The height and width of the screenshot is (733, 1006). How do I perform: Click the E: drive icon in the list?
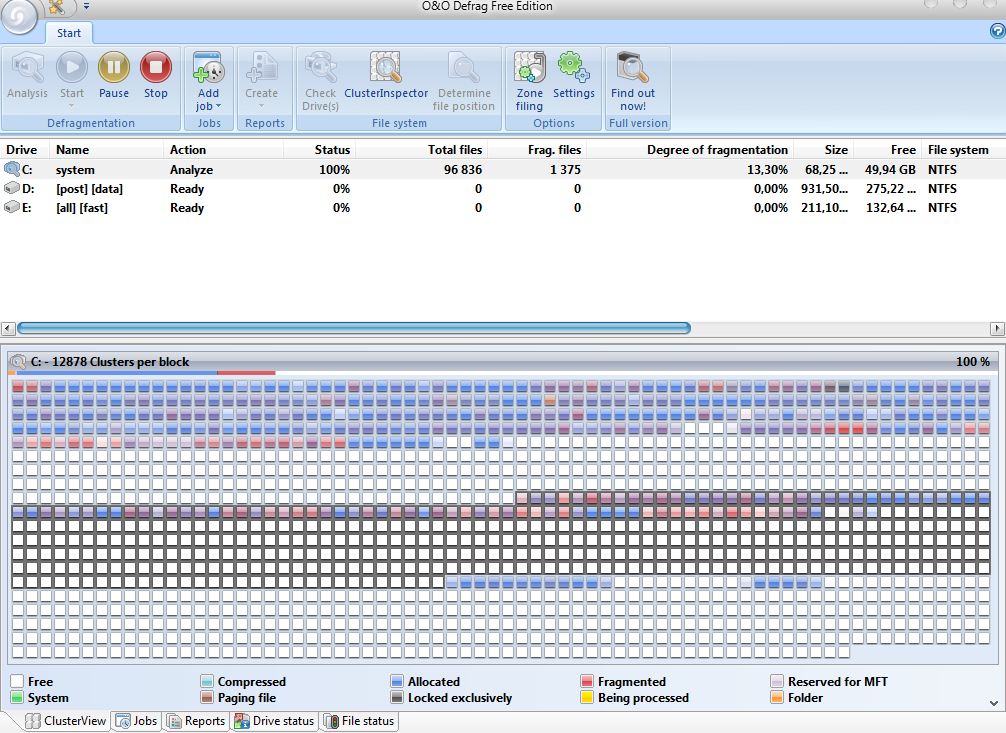12,207
